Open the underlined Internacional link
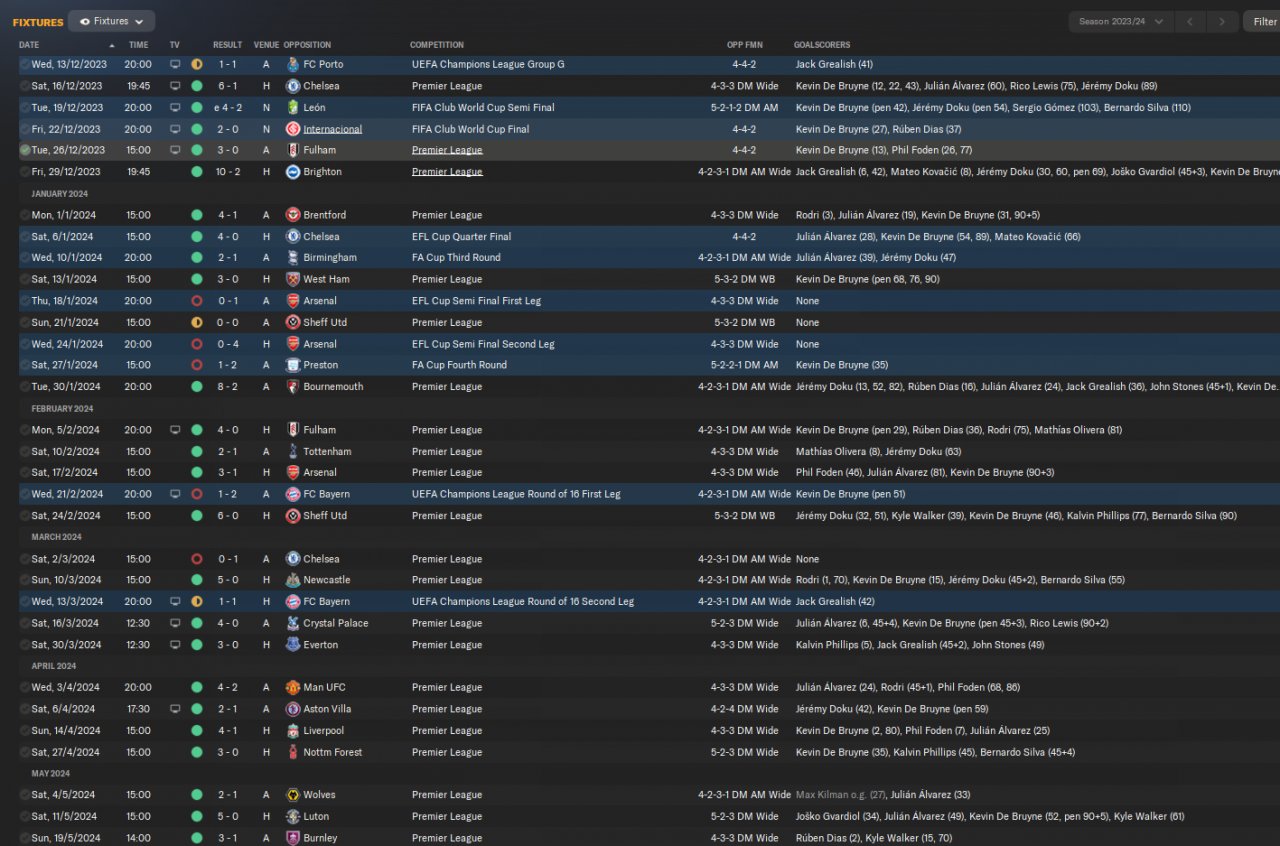The height and width of the screenshot is (846, 1280). (333, 129)
